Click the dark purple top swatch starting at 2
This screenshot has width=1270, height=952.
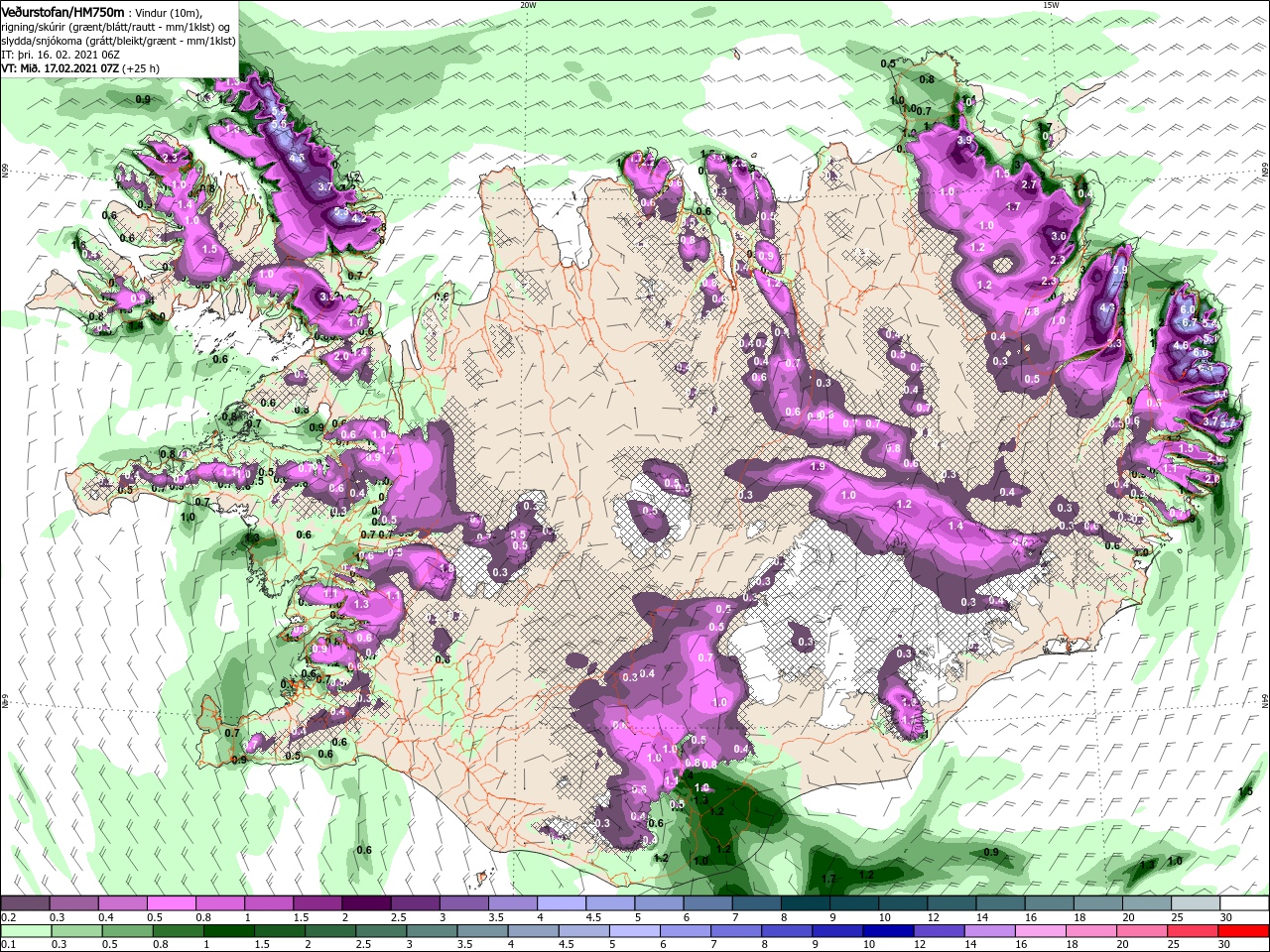(x=365, y=903)
